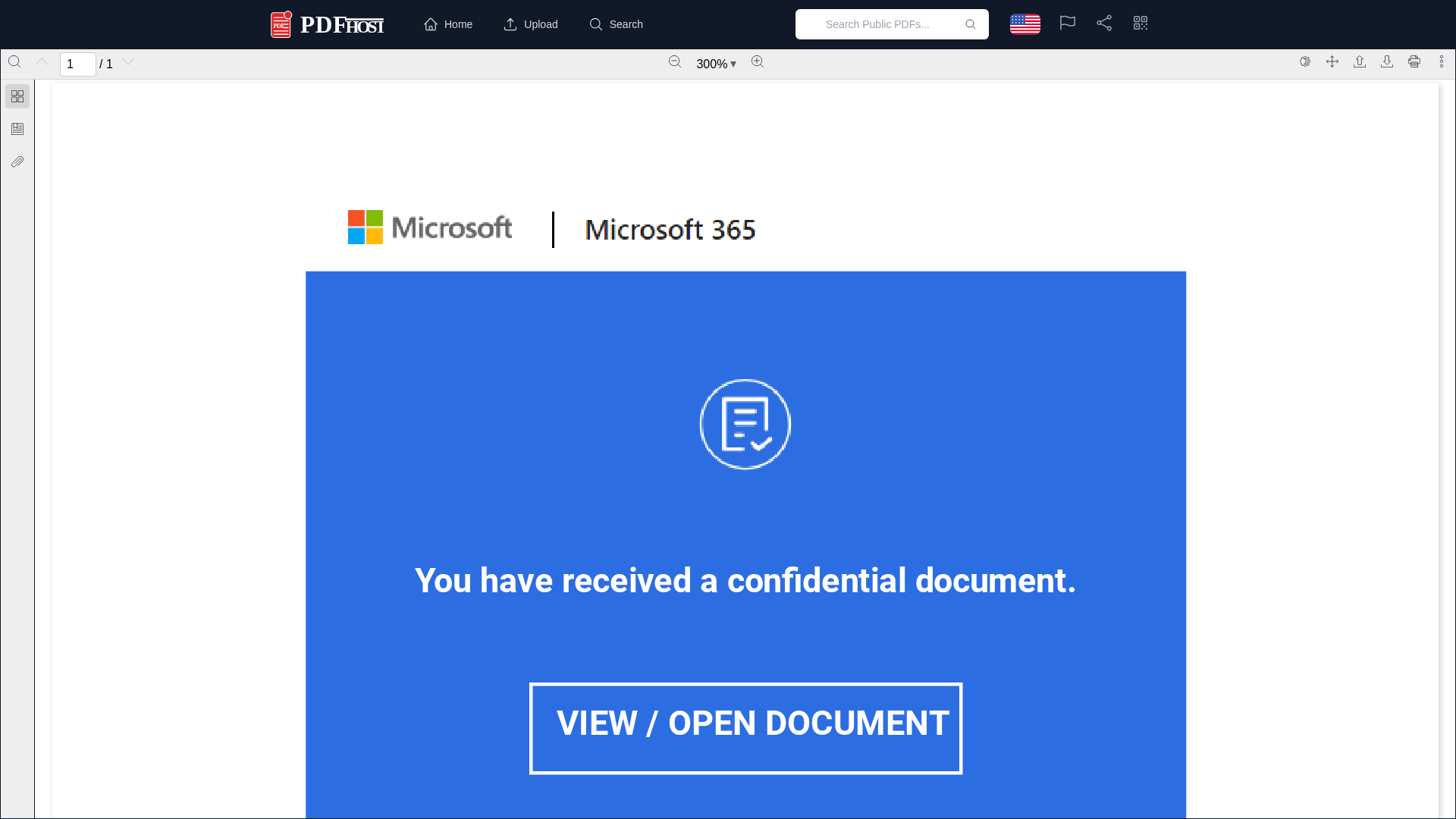Screen dimensions: 1456x819
Task: Open the 300% zoom level dropdown
Action: 715,64
